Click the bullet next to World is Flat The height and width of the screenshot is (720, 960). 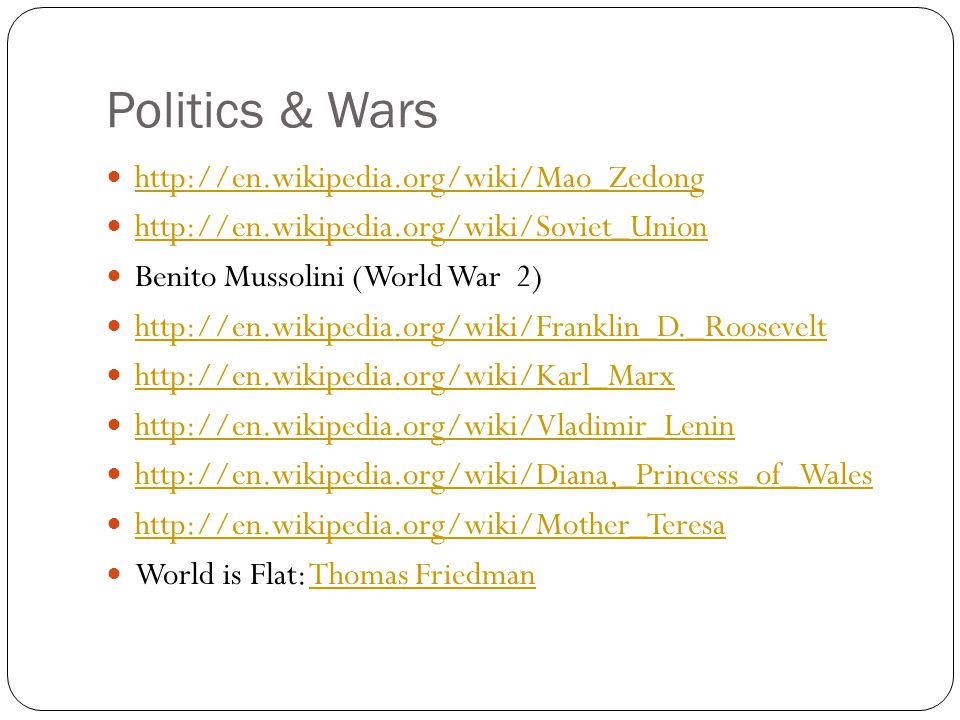click(x=114, y=574)
